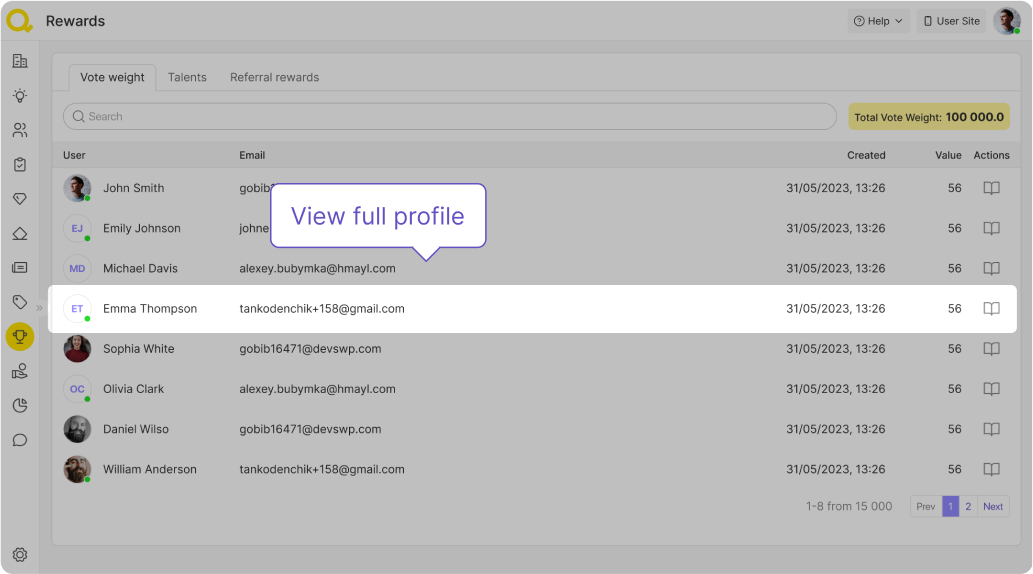Open the Help dropdown menu
Viewport: 1033px width, 574px height.
coord(878,21)
